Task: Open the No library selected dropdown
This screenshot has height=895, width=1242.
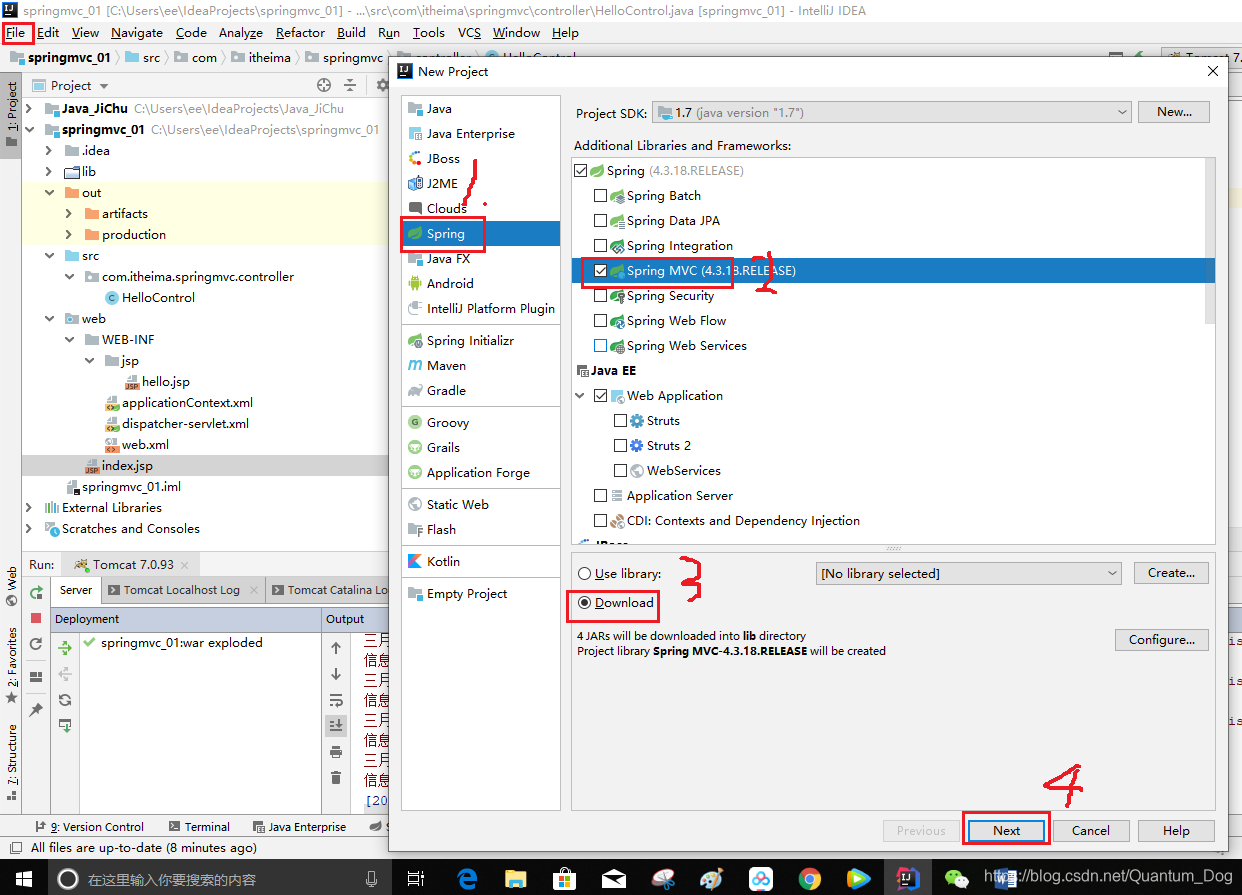Action: click(968, 573)
